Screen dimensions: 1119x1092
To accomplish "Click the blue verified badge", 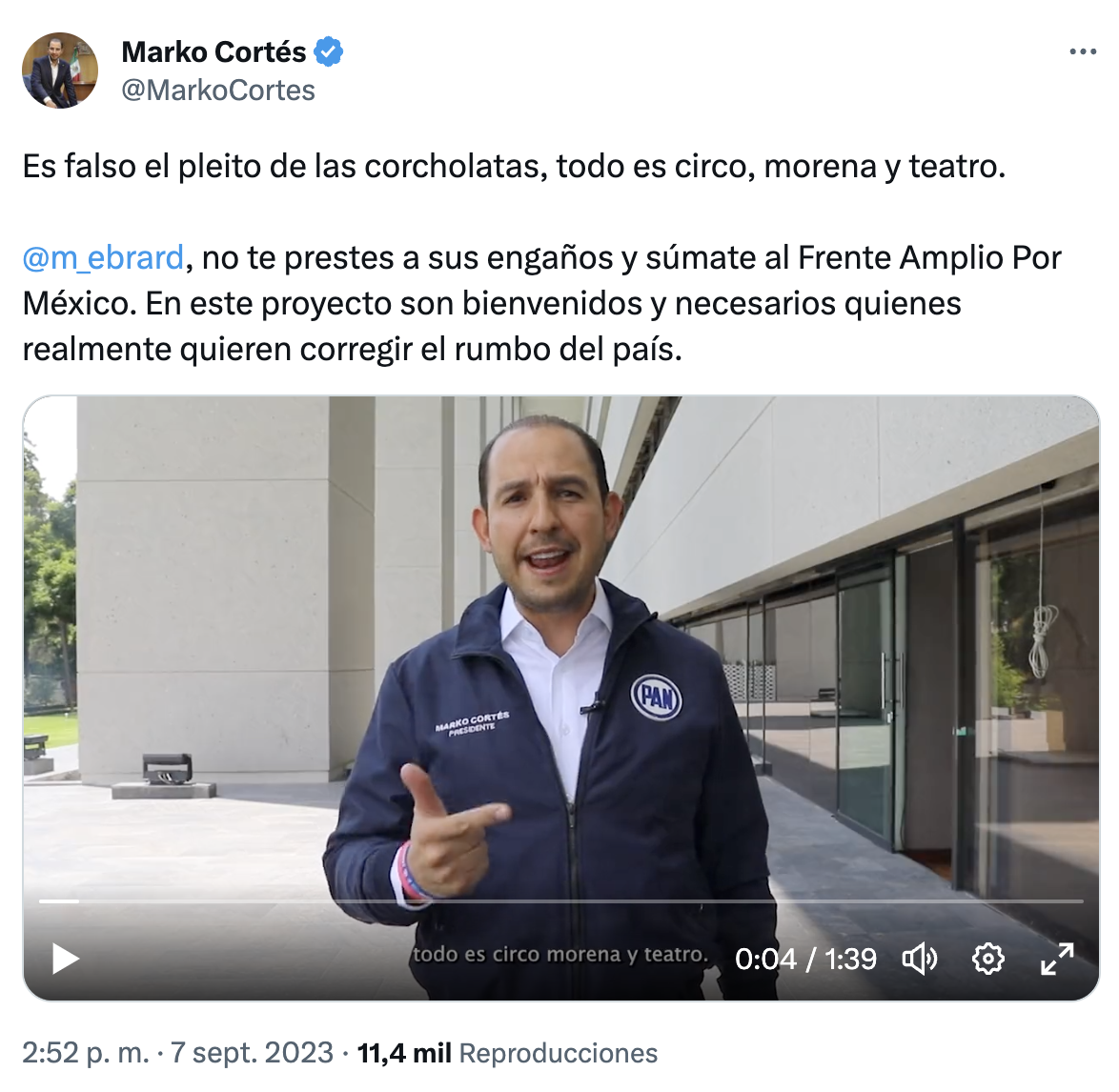I will pos(329,51).
